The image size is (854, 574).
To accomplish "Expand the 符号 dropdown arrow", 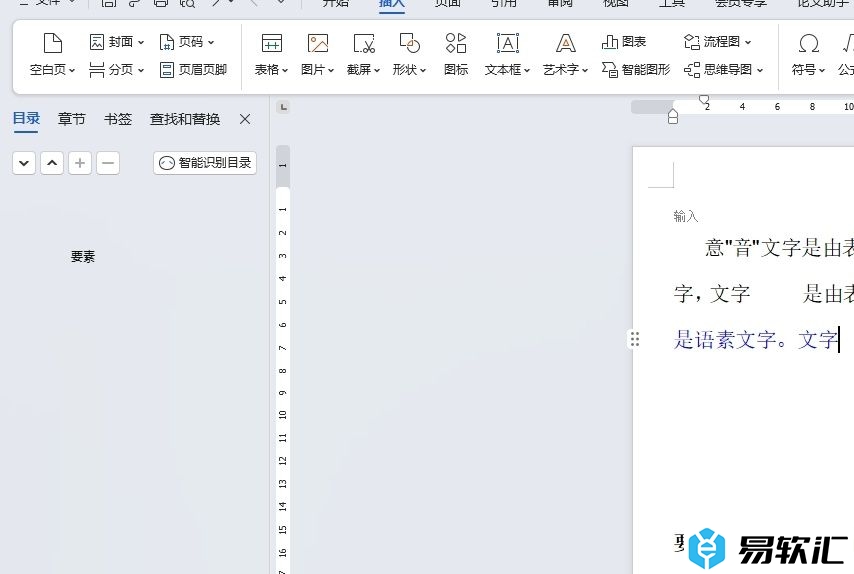I will click(x=821, y=70).
